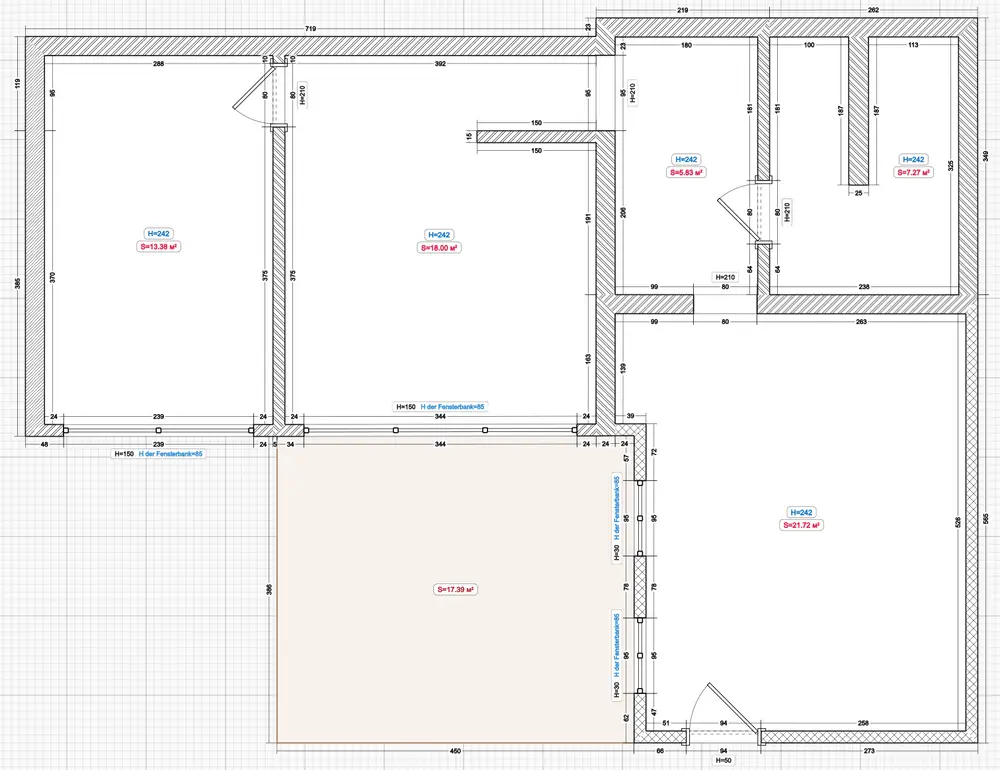Click the S=18.00 room area label
Screen dimensions: 1000x770
[x=439, y=247]
